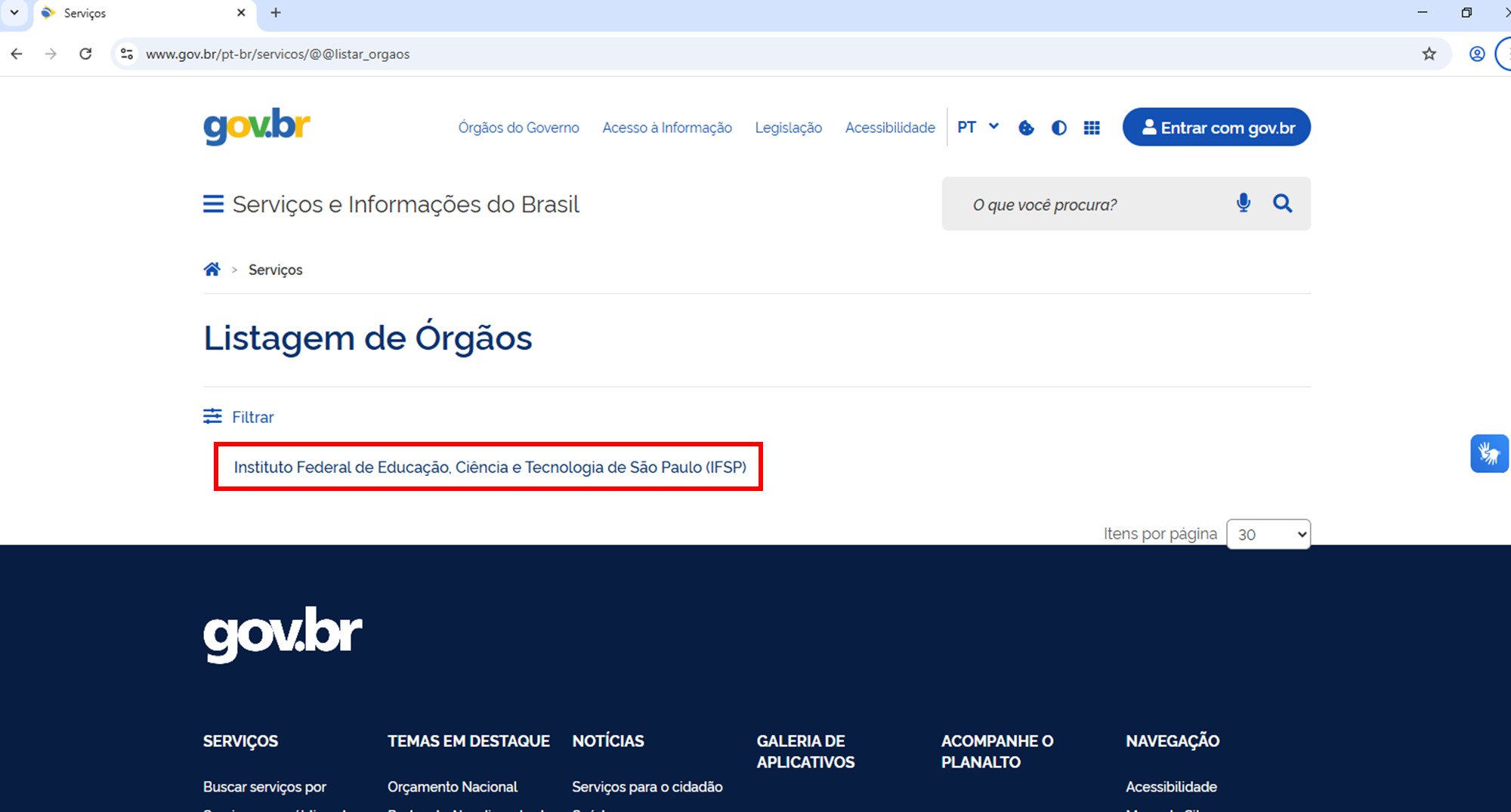This screenshot has width=1511, height=812.
Task: Expand the PT language dropdown
Action: [x=978, y=127]
